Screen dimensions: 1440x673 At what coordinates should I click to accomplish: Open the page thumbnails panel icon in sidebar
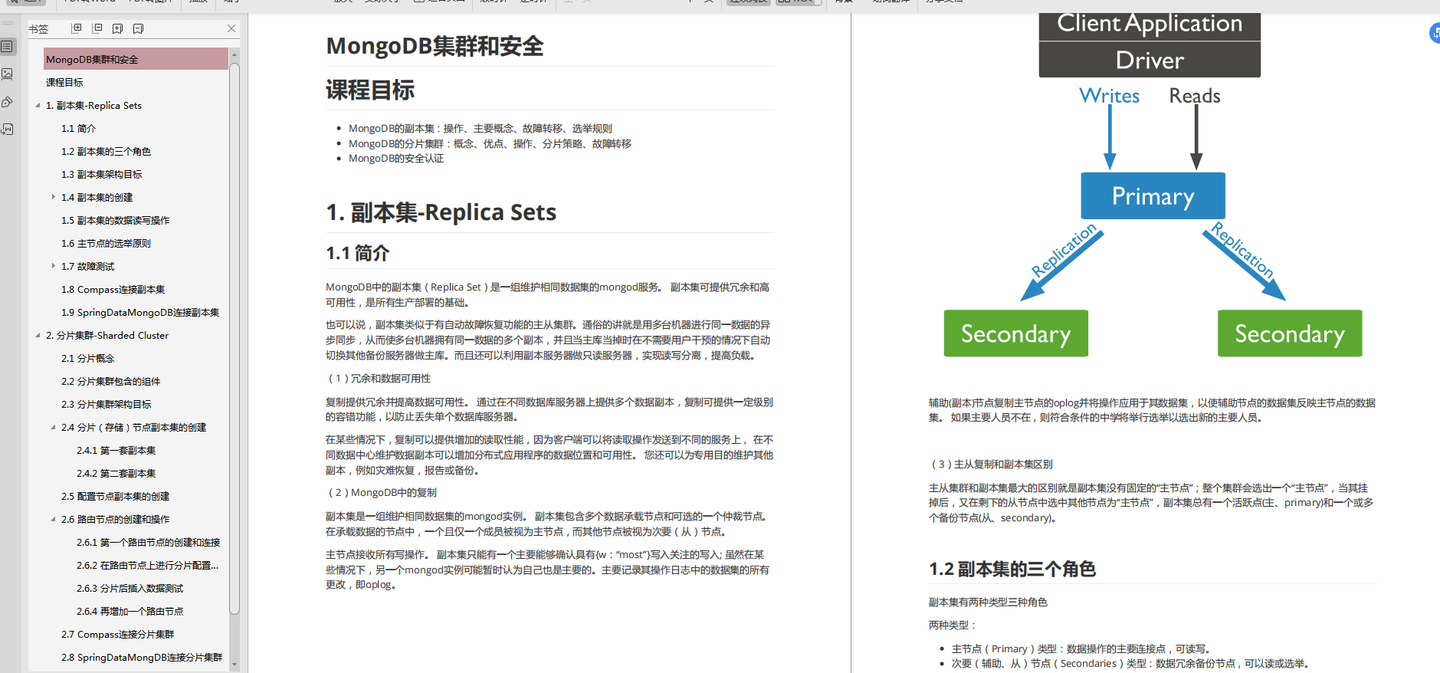(8, 74)
